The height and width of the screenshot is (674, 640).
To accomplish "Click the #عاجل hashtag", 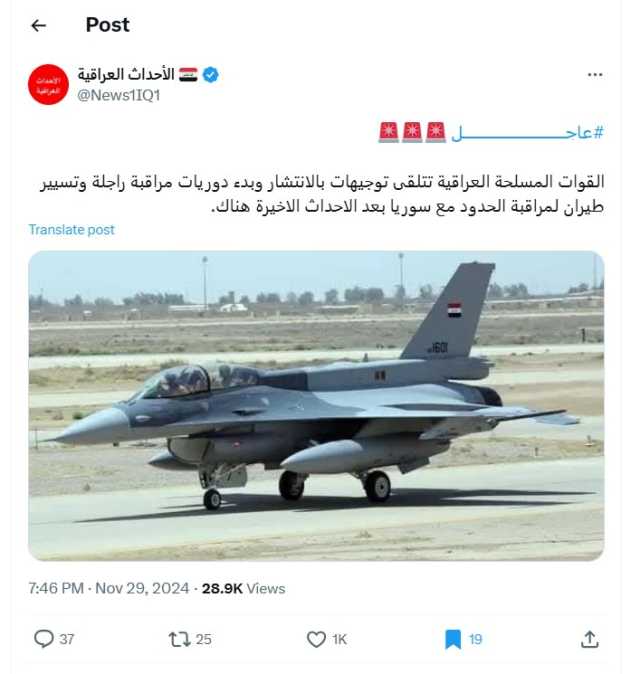I will 527,132.
